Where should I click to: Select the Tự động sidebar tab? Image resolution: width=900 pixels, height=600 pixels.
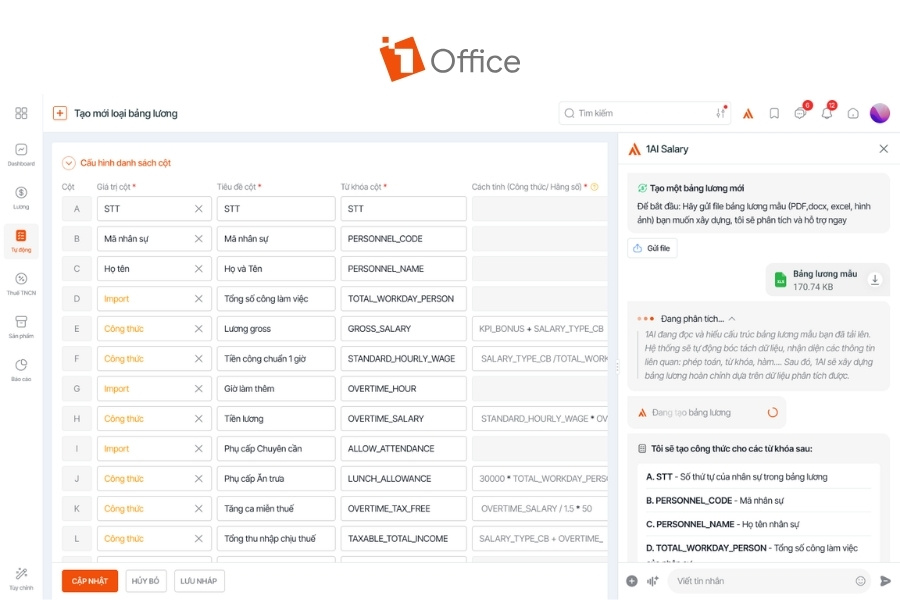pos(21,241)
